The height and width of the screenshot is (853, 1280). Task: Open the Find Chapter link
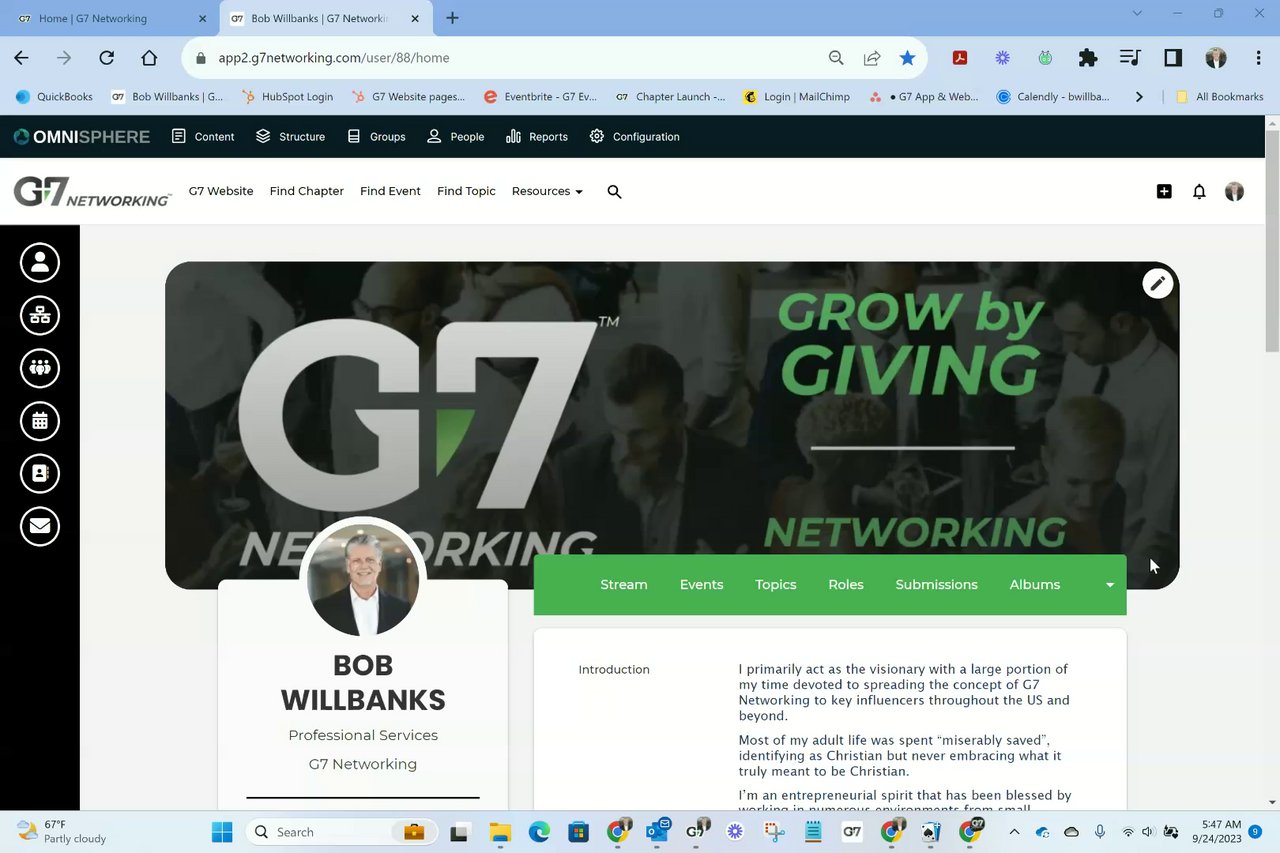click(307, 191)
